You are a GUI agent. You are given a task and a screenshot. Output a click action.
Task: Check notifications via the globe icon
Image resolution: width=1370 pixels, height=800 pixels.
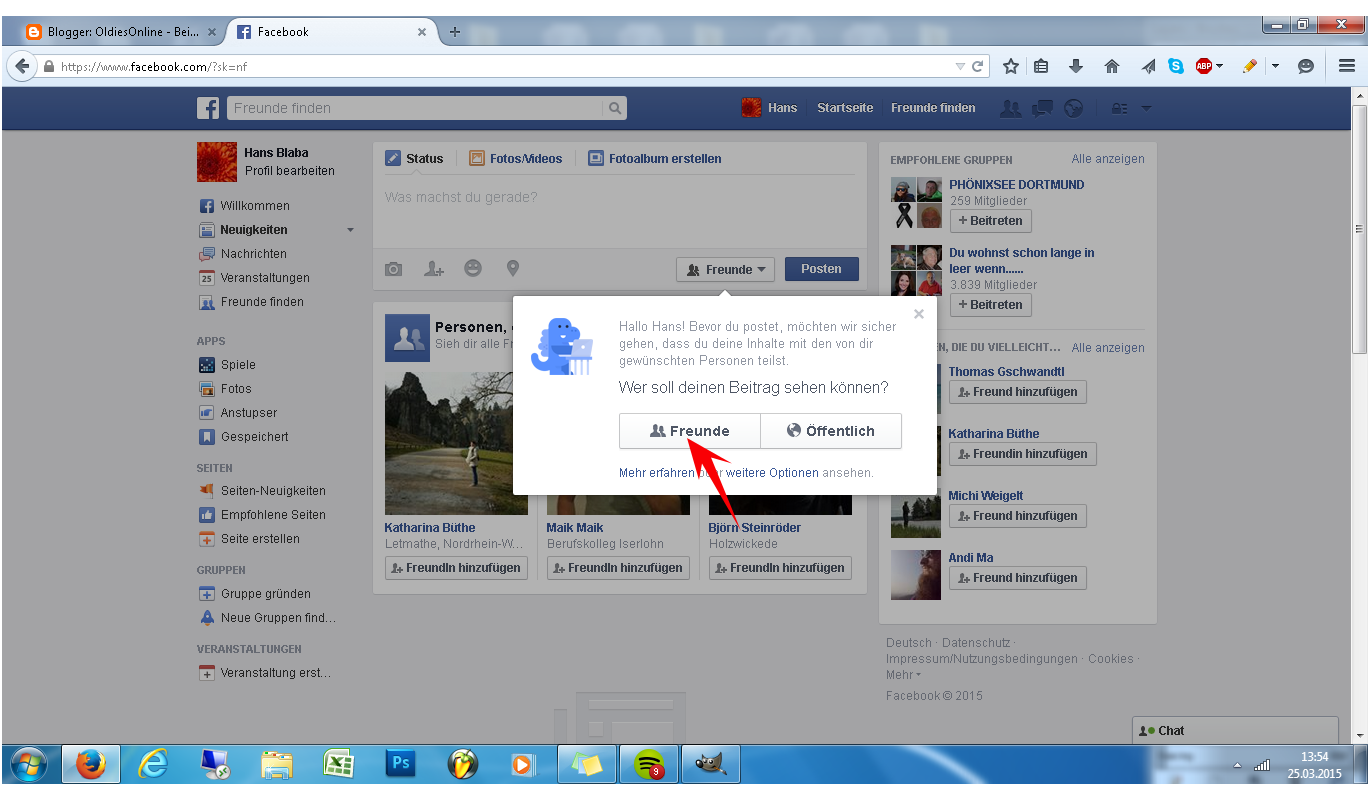[x=1073, y=108]
